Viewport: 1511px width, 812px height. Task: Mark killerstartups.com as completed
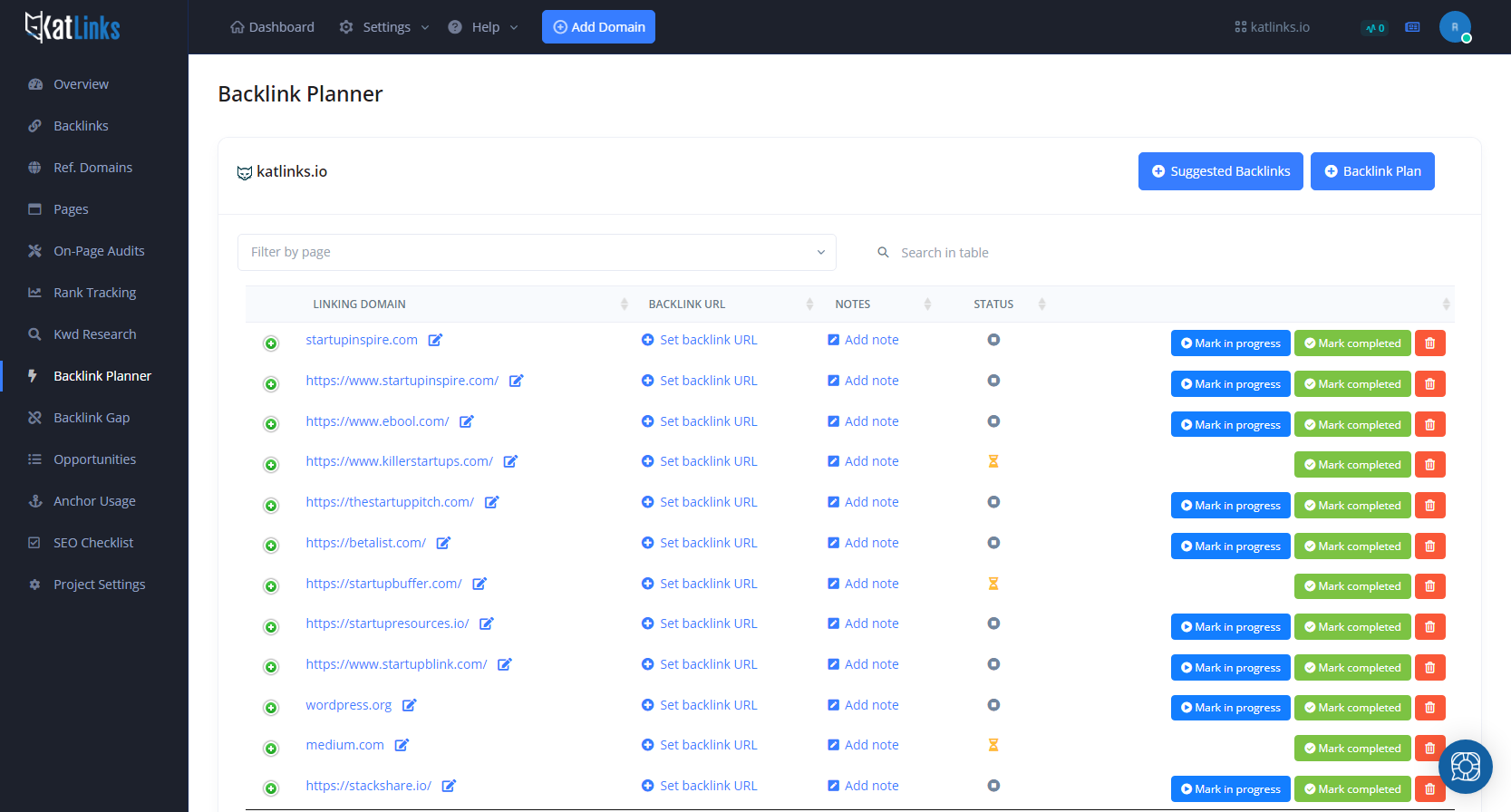coord(1351,465)
